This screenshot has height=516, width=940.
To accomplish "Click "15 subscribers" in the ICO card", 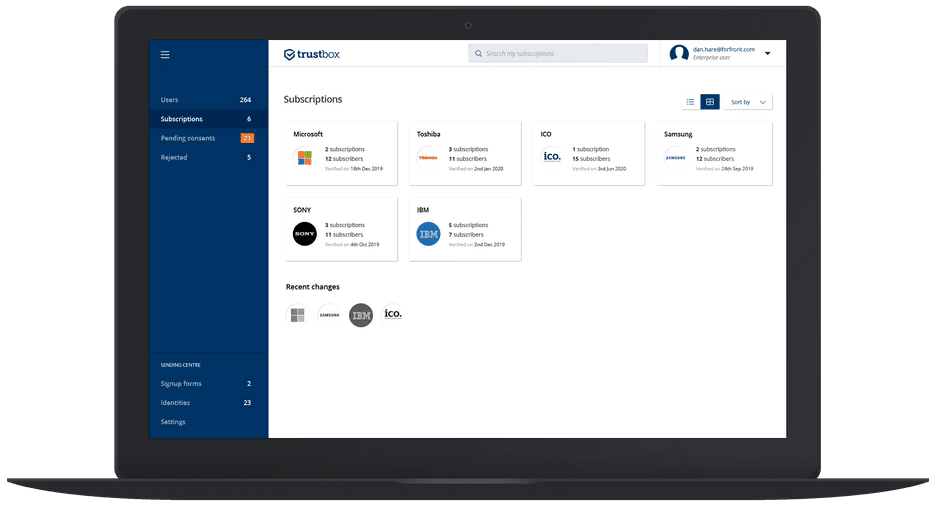I will click(591, 159).
